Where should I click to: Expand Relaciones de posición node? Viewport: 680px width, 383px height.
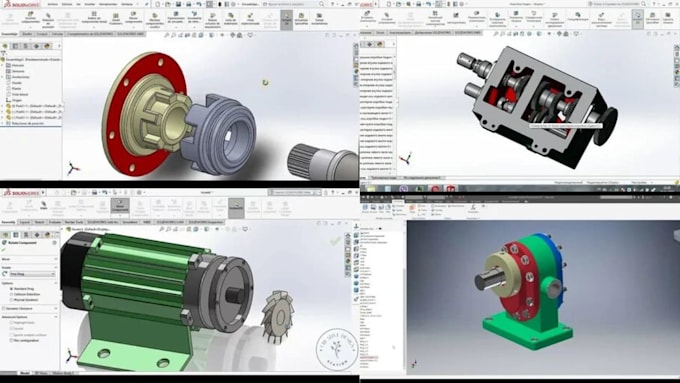click(3, 123)
